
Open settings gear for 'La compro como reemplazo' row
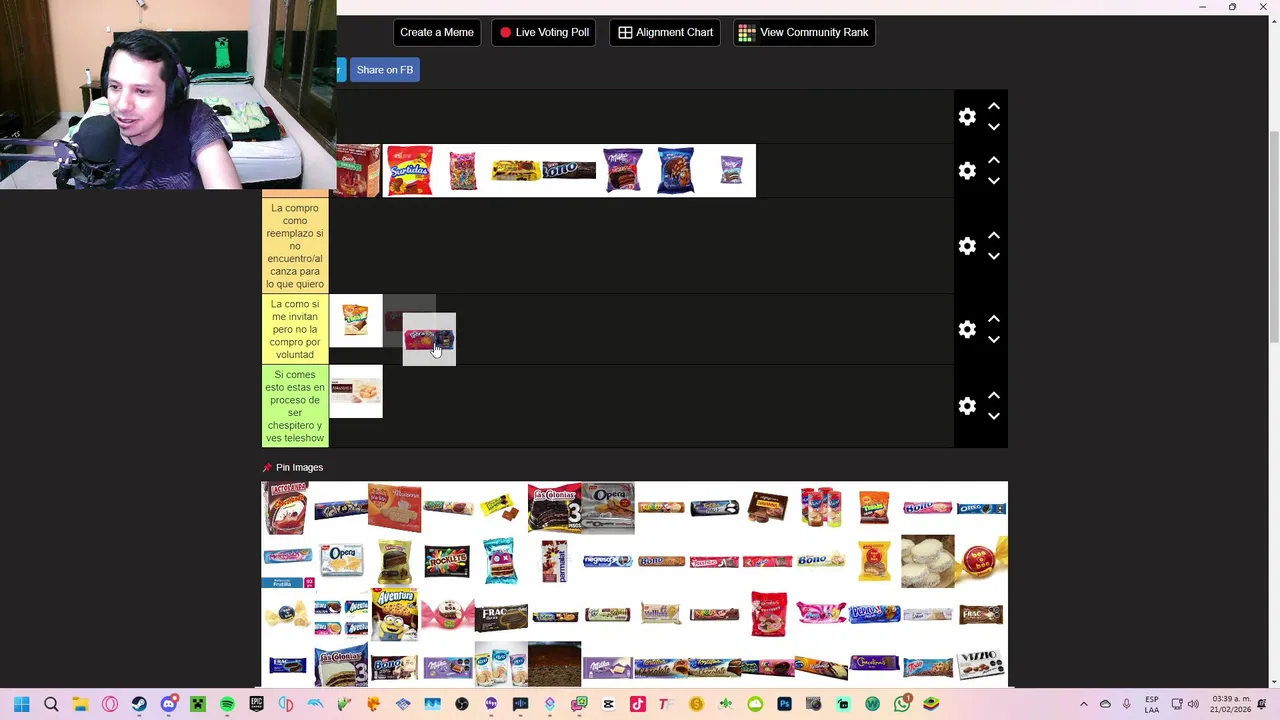pyautogui.click(x=967, y=246)
